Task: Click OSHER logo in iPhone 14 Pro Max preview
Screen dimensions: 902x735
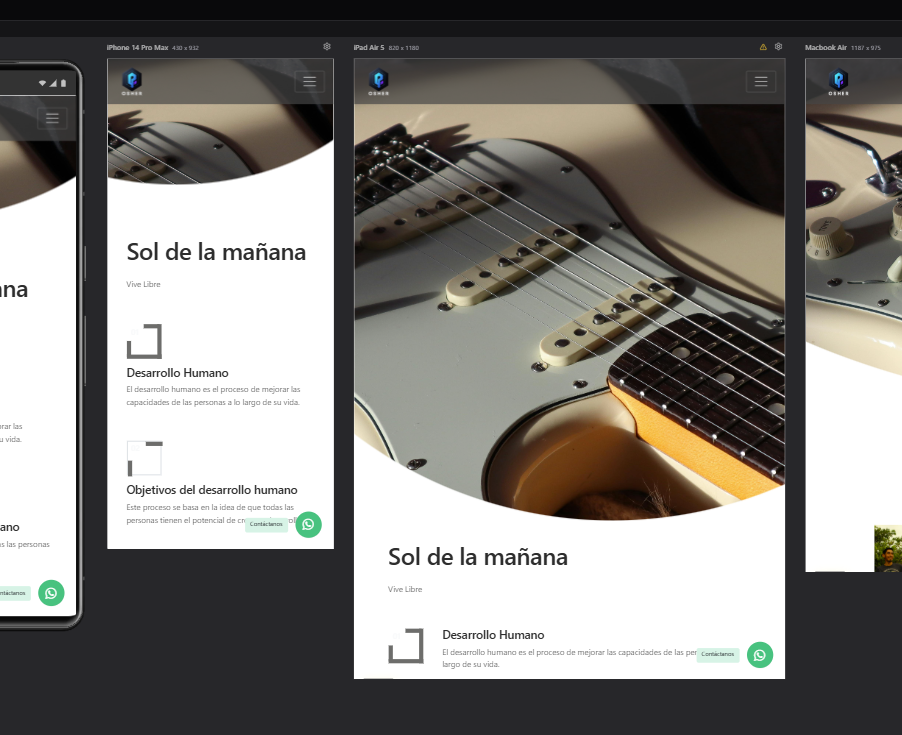Action: pos(132,82)
